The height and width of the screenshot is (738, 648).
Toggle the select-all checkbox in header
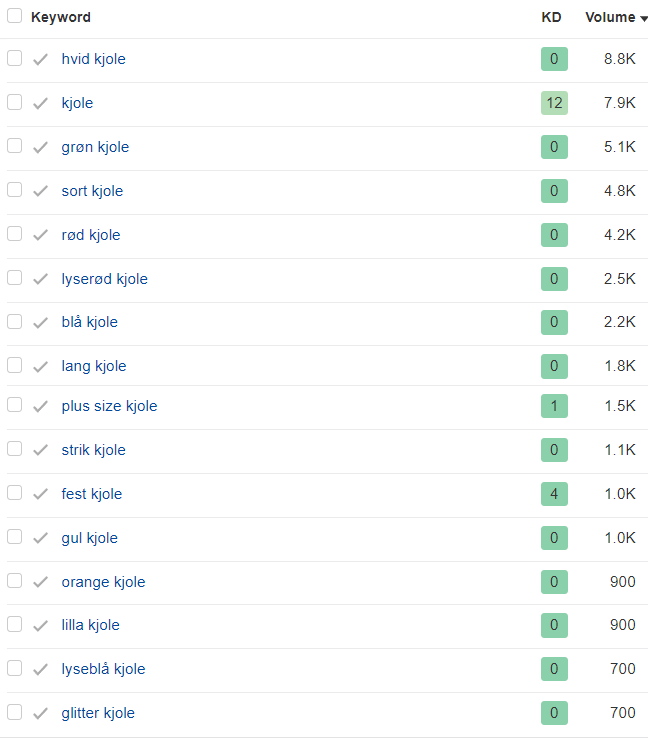[x=15, y=16]
